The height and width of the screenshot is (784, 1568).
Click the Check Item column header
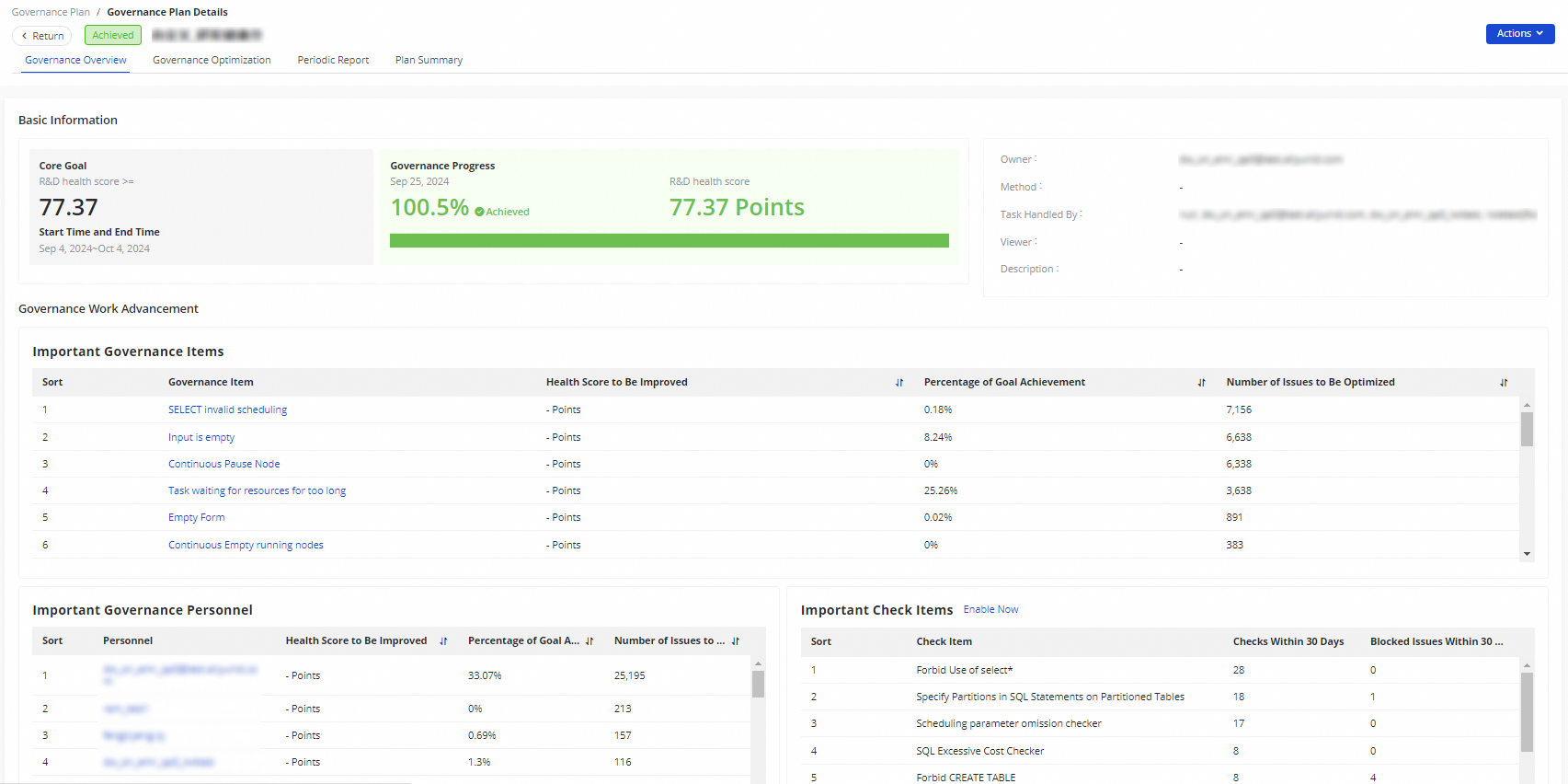pos(944,641)
